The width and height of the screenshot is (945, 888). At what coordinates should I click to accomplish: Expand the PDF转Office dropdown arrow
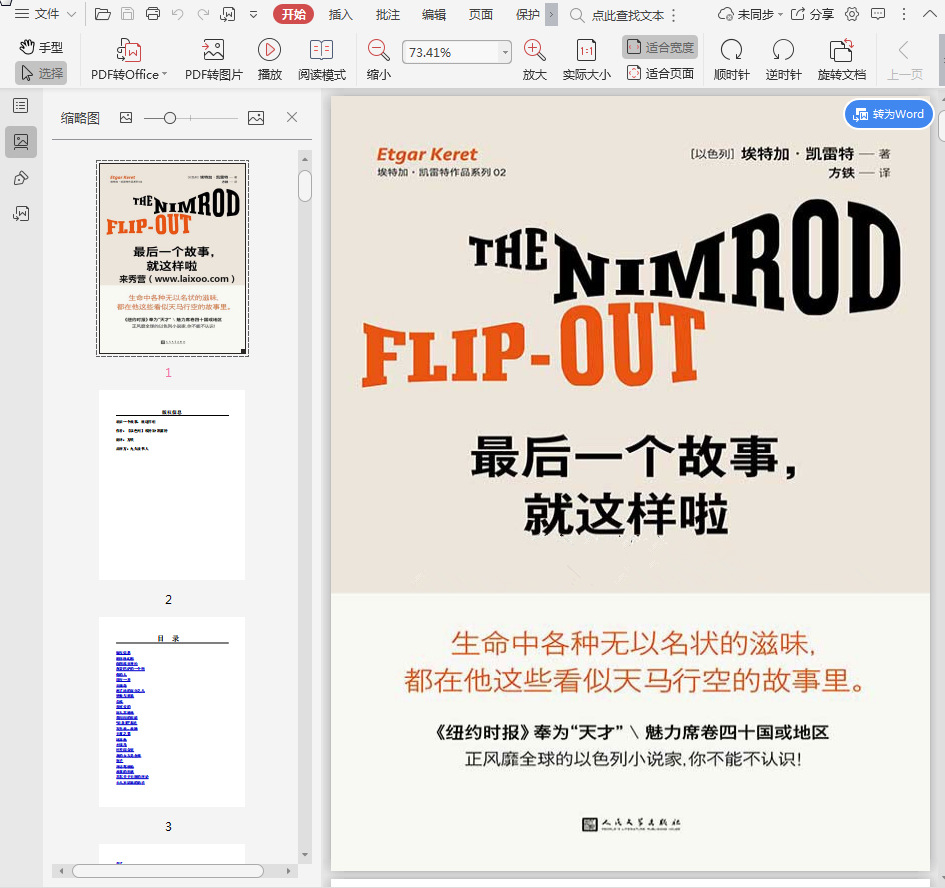pos(165,74)
